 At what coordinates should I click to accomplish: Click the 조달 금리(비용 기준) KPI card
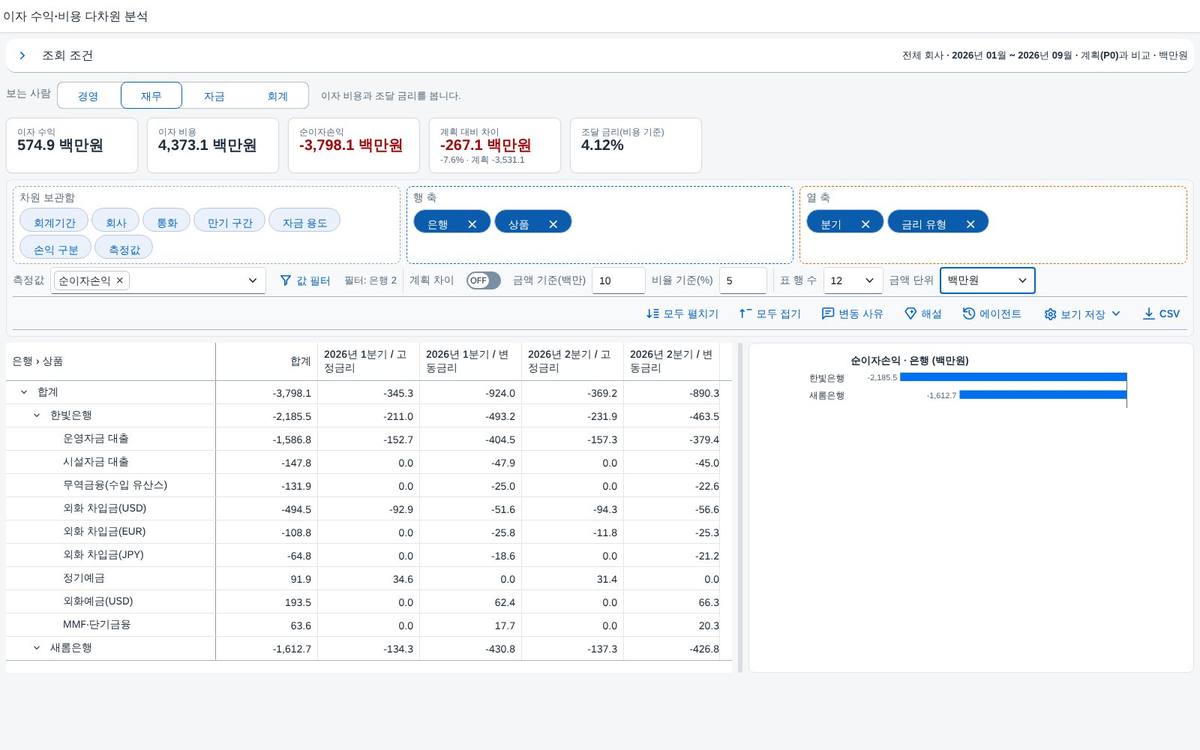636,145
